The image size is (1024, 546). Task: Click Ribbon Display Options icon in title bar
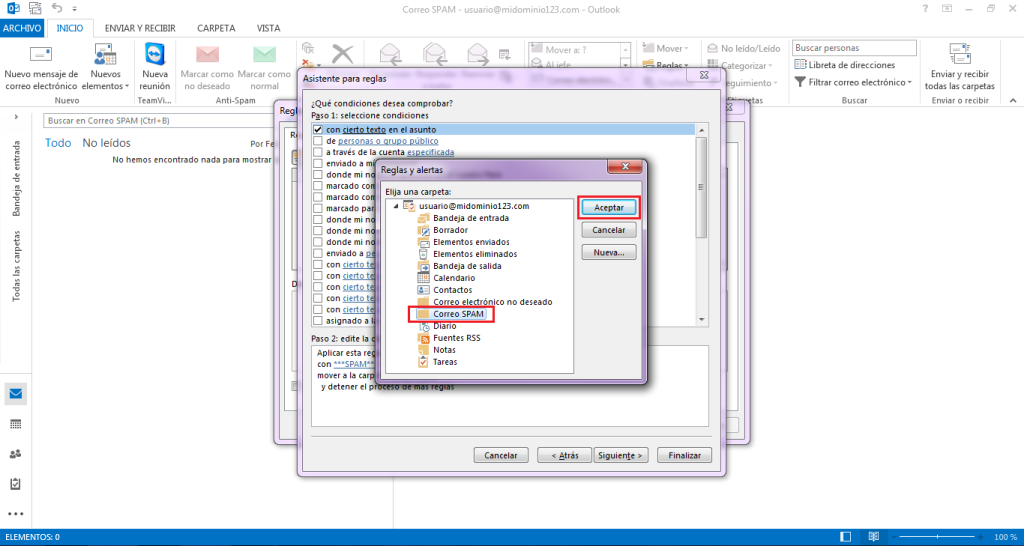(x=947, y=8)
